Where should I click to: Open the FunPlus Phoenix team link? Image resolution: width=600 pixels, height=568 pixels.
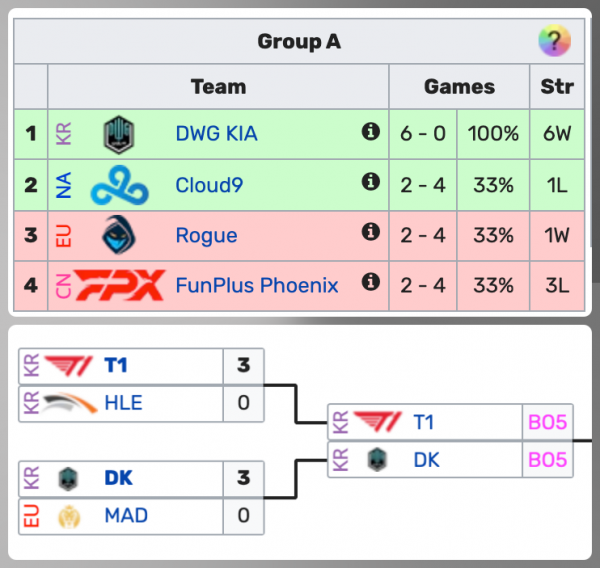click(257, 286)
